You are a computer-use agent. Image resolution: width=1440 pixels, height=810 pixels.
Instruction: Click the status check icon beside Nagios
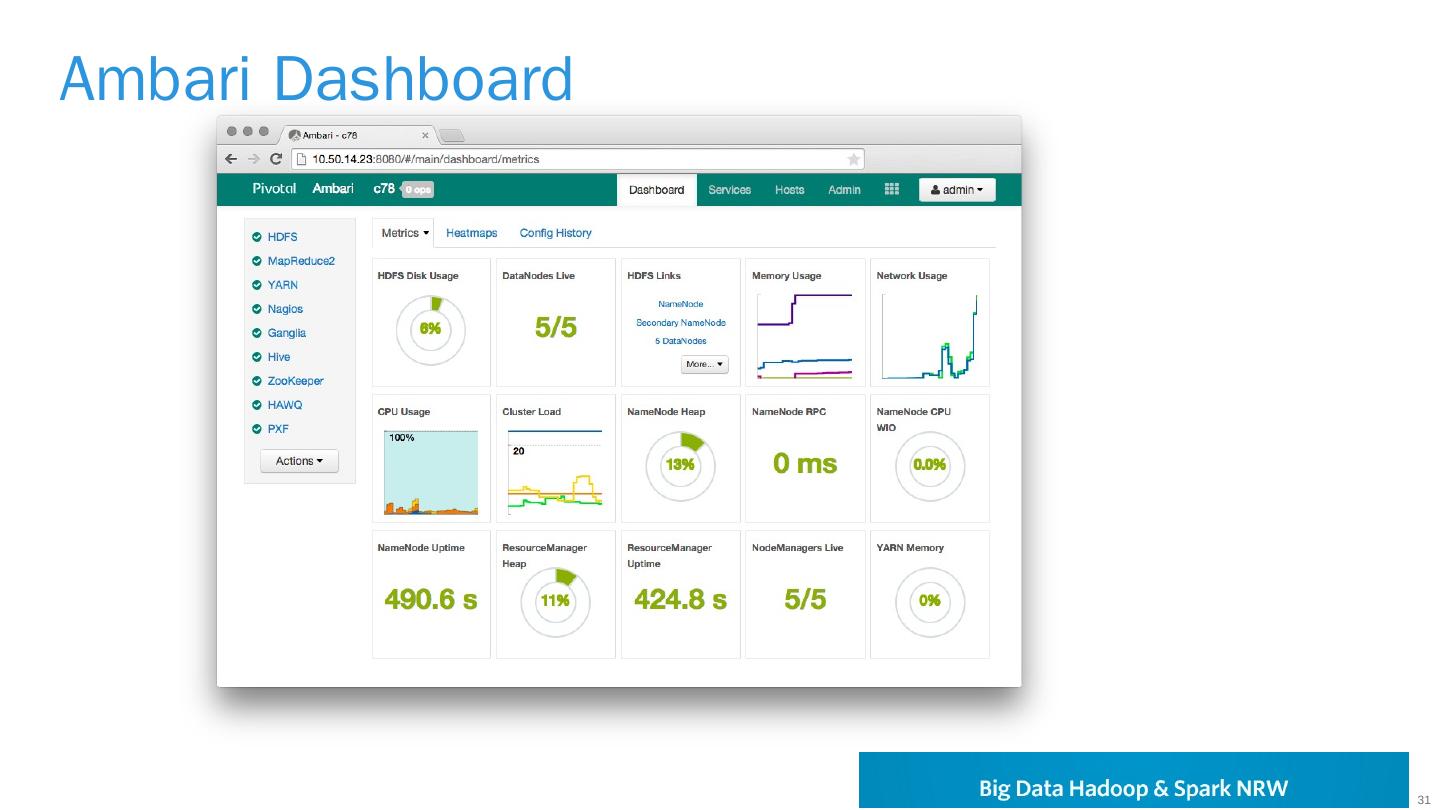(x=257, y=309)
